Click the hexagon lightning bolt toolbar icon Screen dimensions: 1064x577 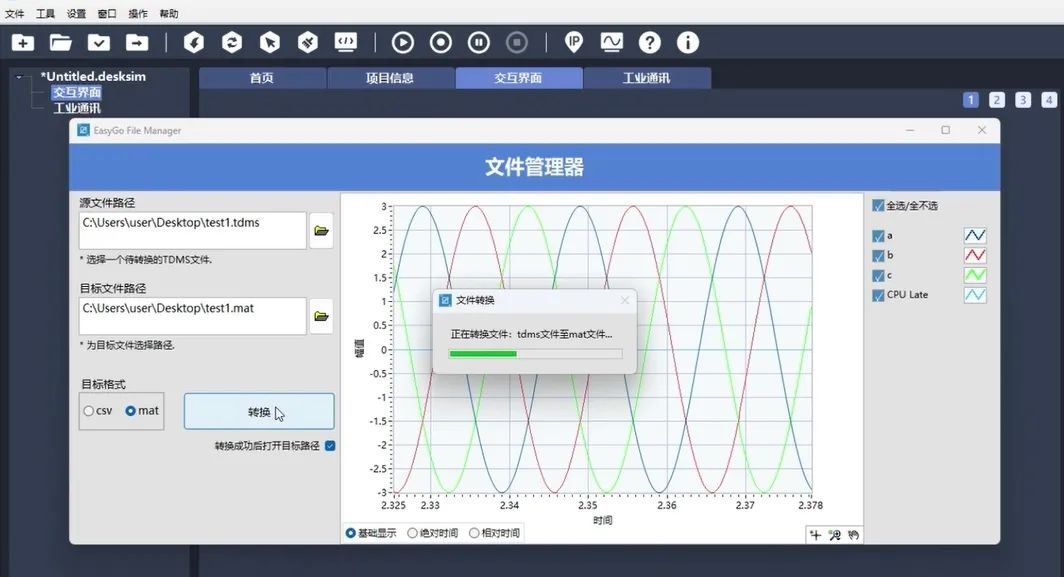pyautogui.click(x=194, y=43)
